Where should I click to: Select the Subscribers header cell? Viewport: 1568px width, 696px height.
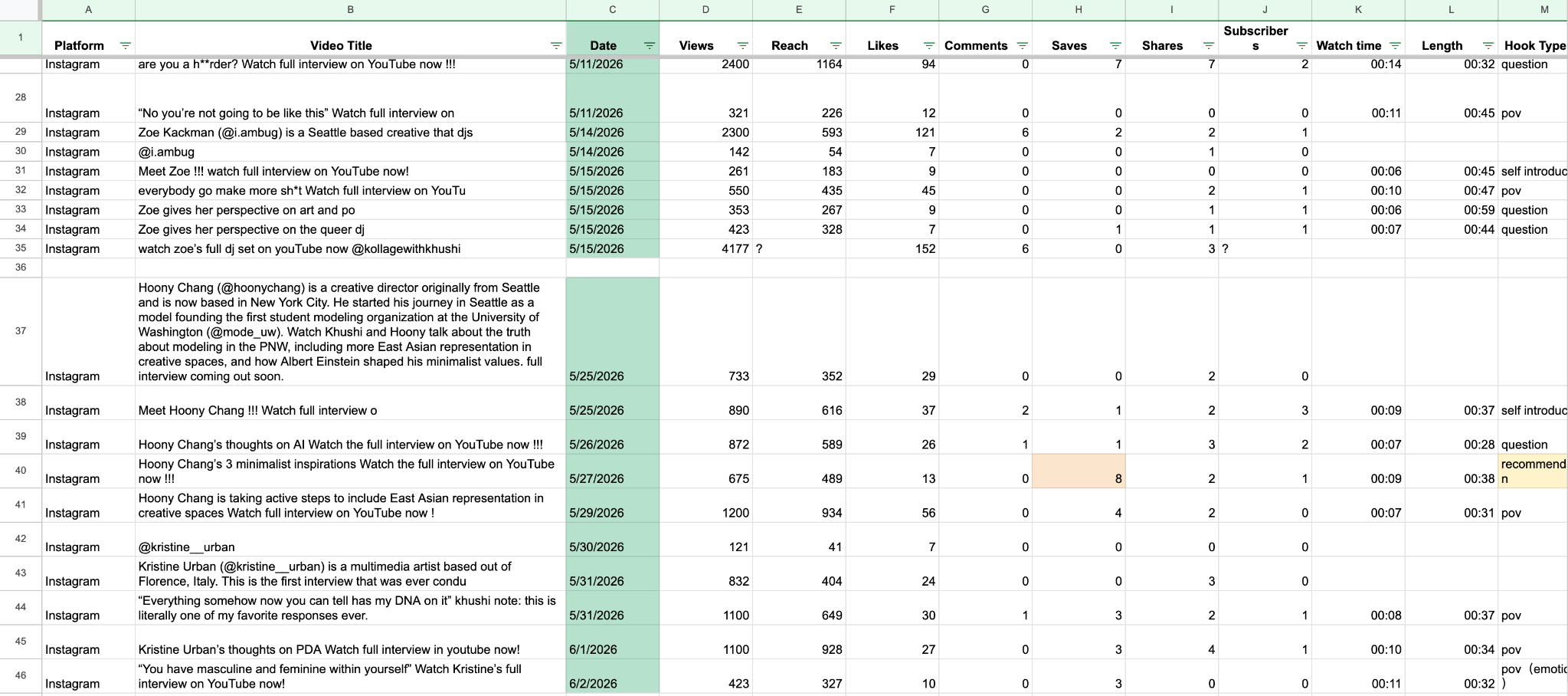tap(1265, 38)
